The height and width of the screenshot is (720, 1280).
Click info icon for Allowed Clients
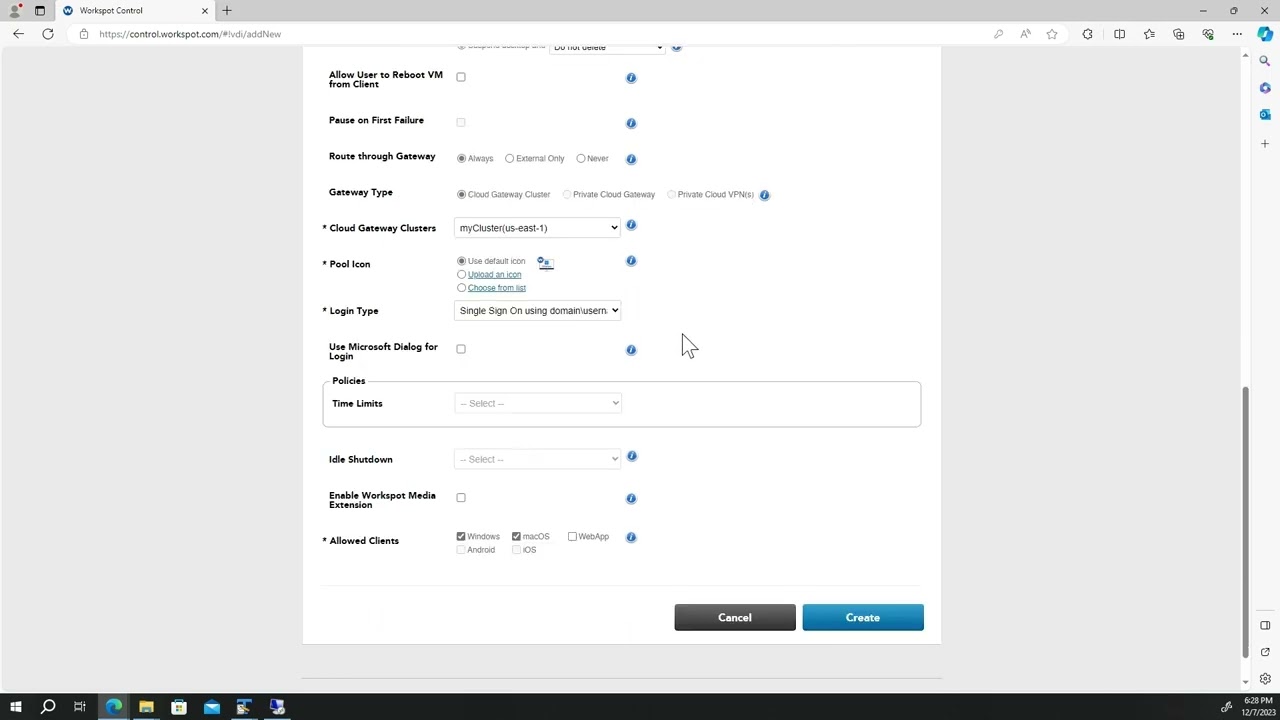pyautogui.click(x=631, y=537)
